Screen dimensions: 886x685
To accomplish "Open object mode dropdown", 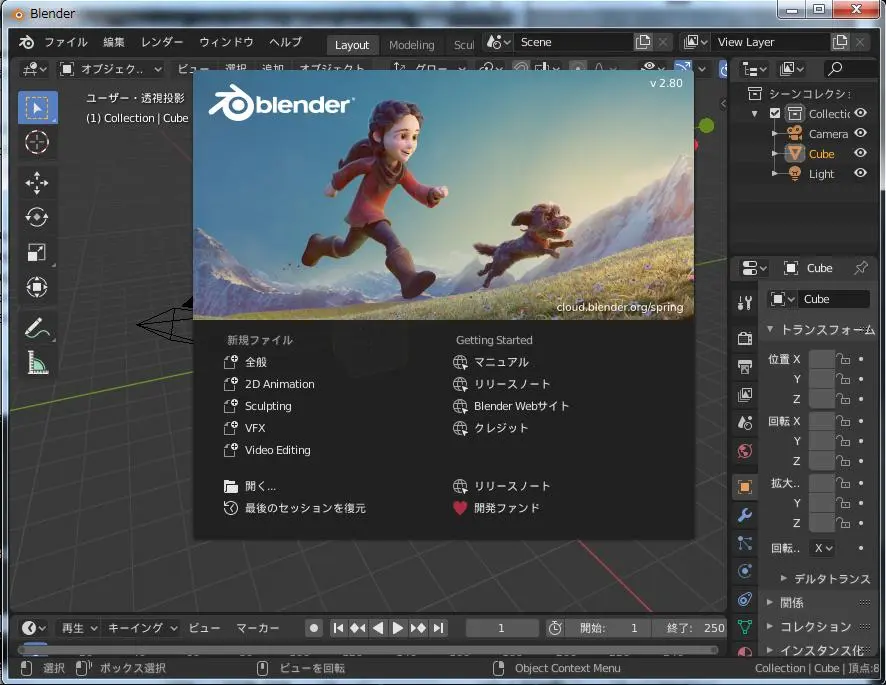I will point(111,69).
